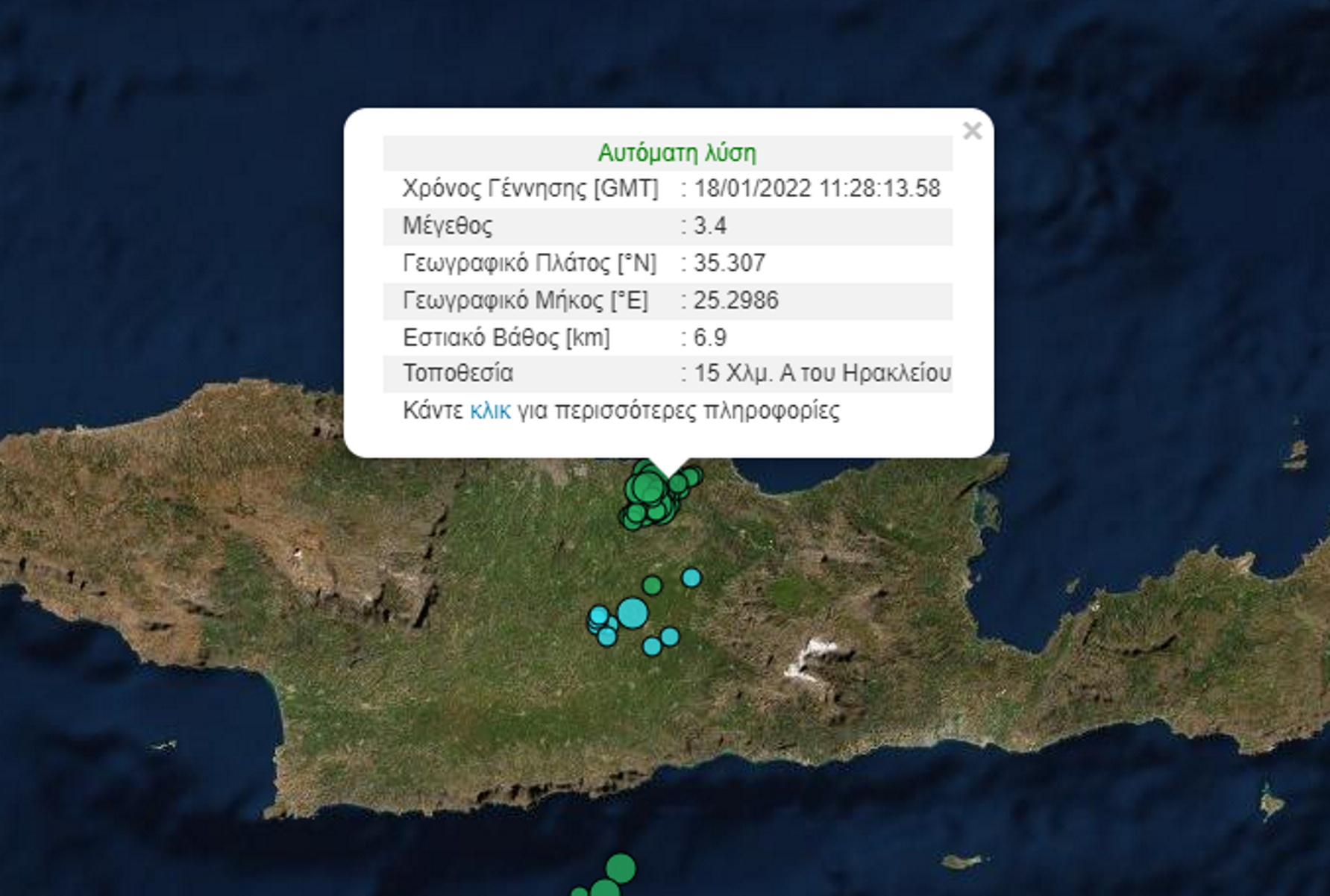This screenshot has height=896, width=1330.
Task: Select the leftmost cyan earthquake marker
Action: pos(598,616)
